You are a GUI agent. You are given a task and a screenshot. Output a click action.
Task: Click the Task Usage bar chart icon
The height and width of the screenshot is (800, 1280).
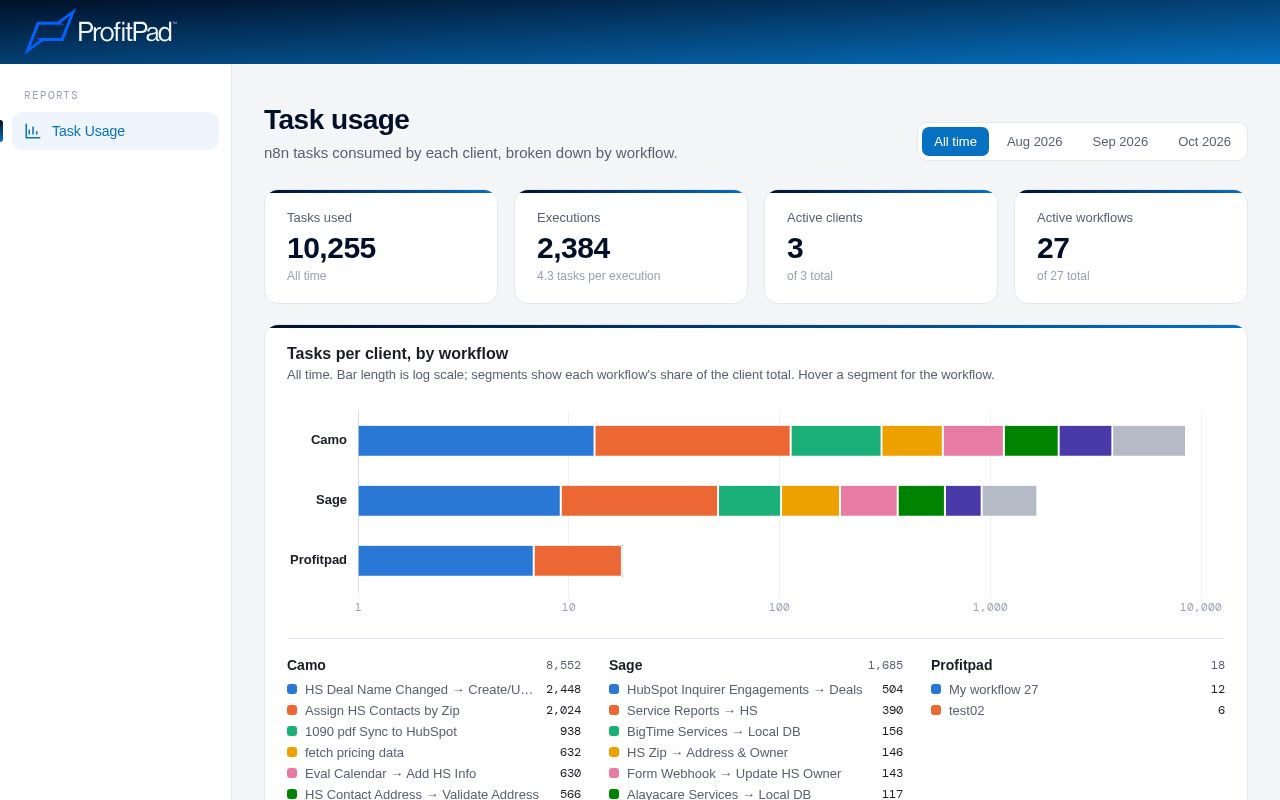pyautogui.click(x=33, y=131)
